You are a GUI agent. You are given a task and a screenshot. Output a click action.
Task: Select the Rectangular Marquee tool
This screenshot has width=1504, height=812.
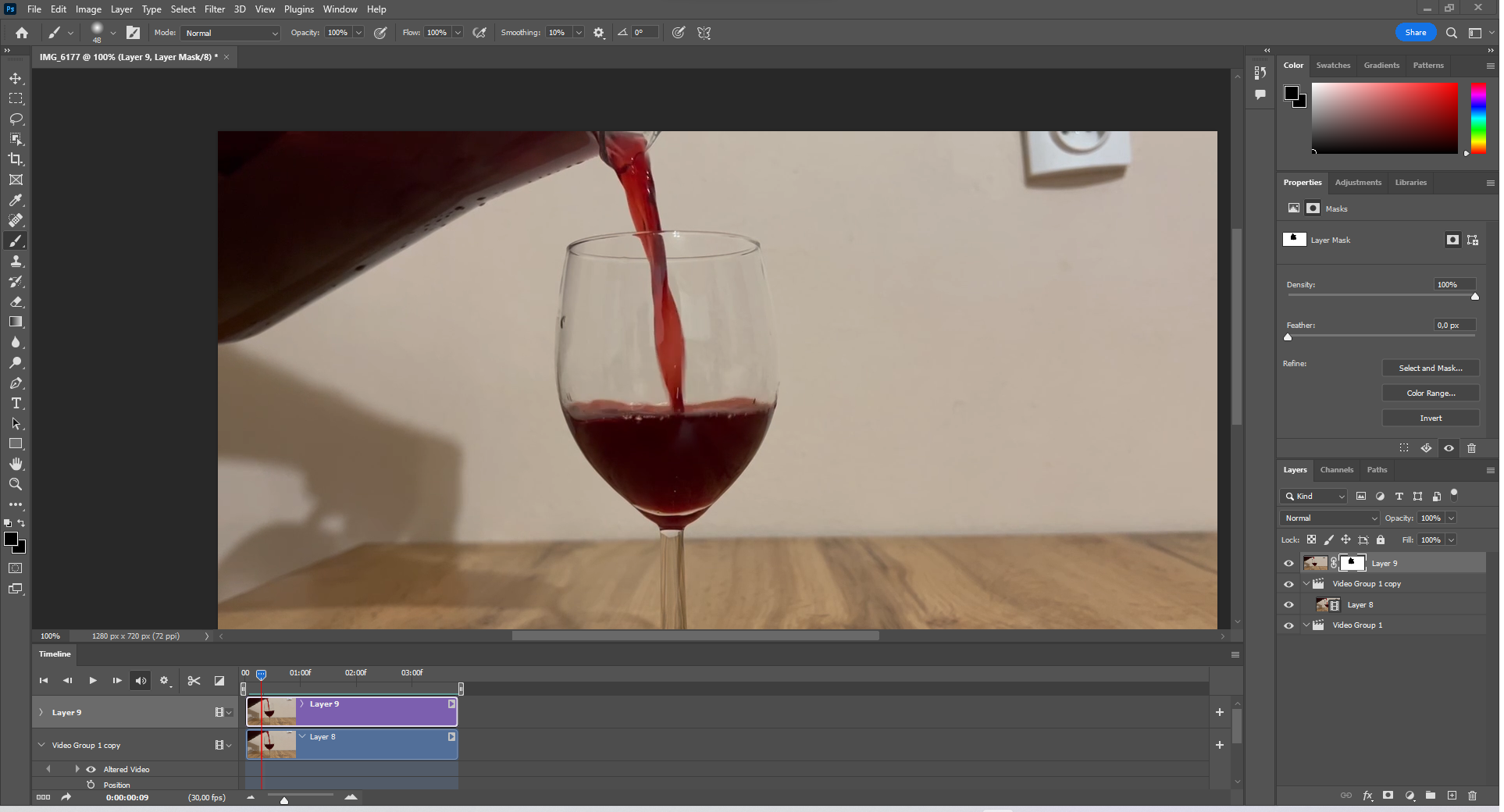pyautogui.click(x=16, y=98)
